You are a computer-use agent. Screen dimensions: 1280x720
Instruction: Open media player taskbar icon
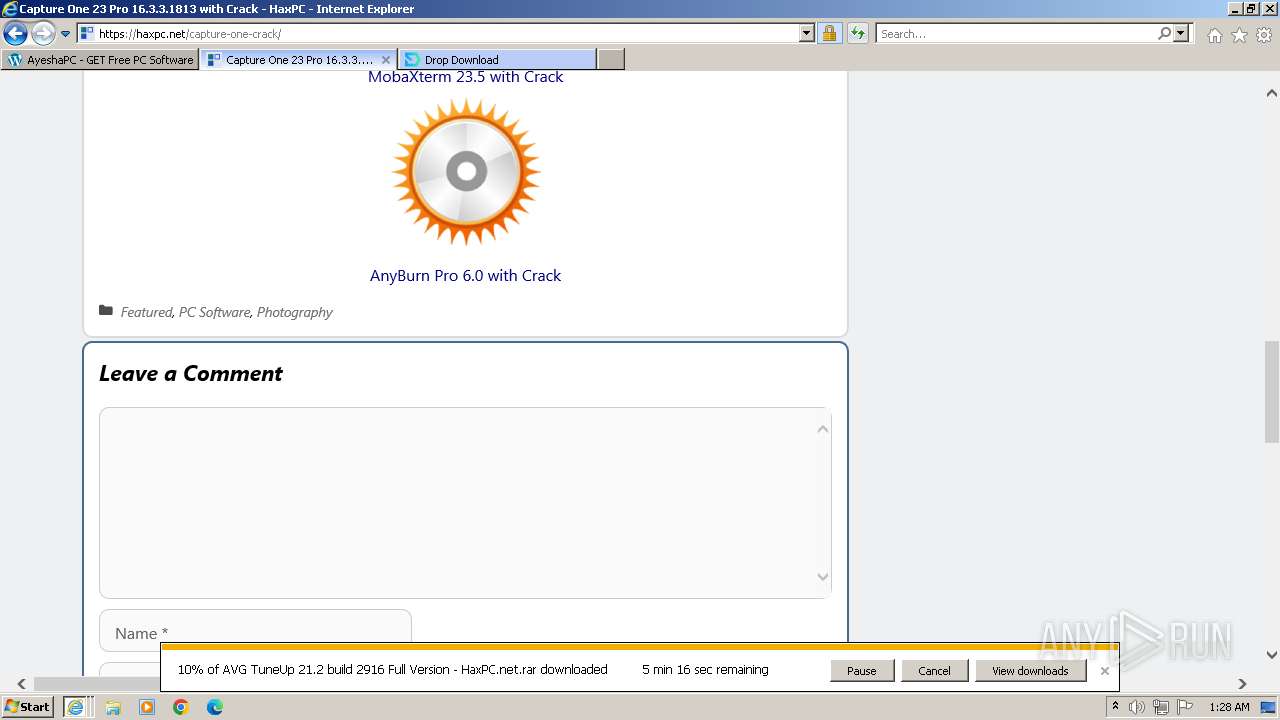(x=147, y=707)
